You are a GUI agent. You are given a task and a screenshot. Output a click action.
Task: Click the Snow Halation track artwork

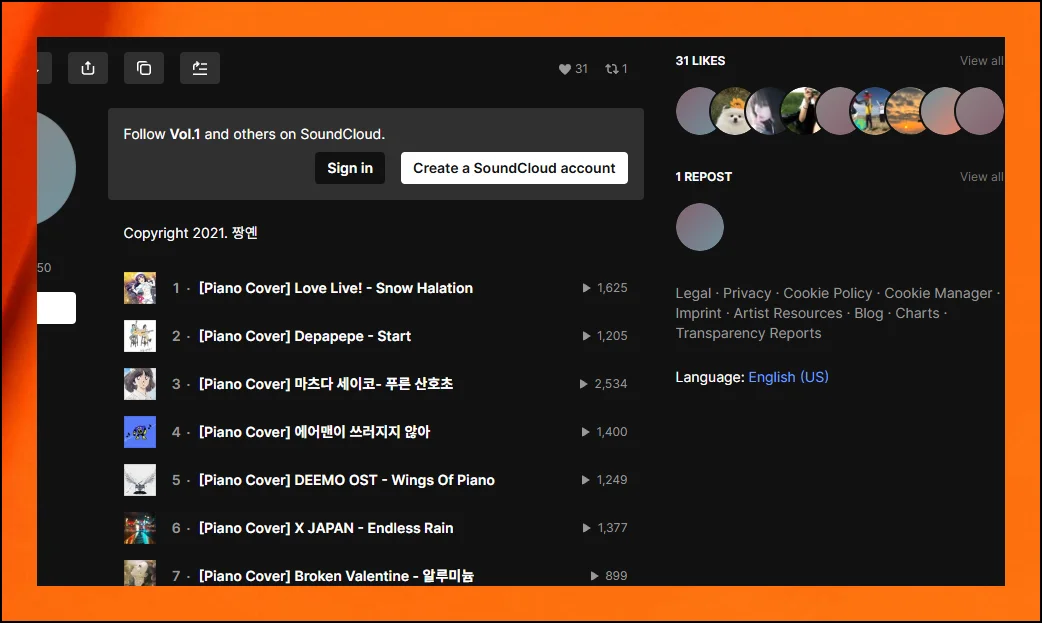click(140, 288)
